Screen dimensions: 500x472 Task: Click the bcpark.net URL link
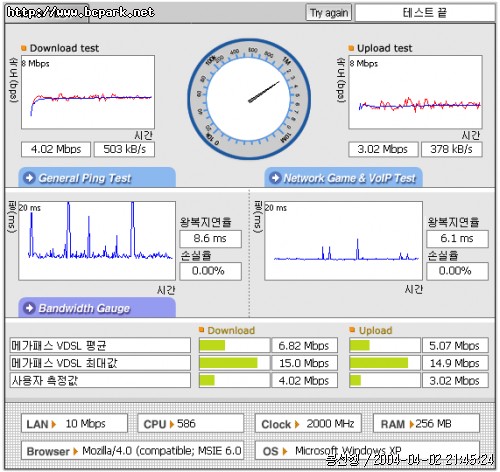[80, 12]
